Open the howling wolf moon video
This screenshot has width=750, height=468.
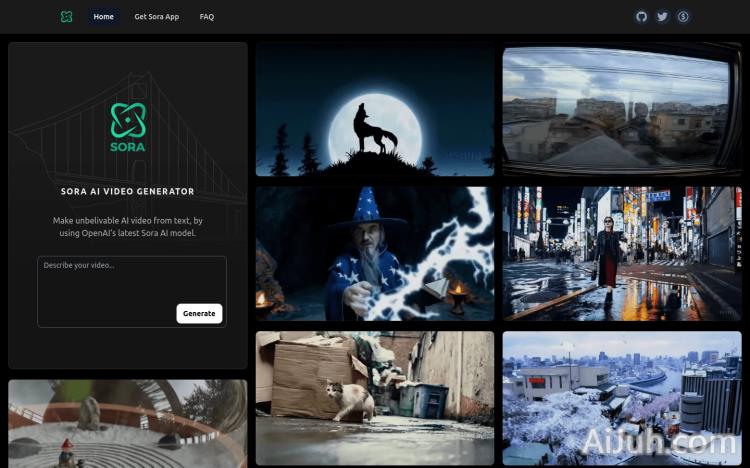pos(375,110)
